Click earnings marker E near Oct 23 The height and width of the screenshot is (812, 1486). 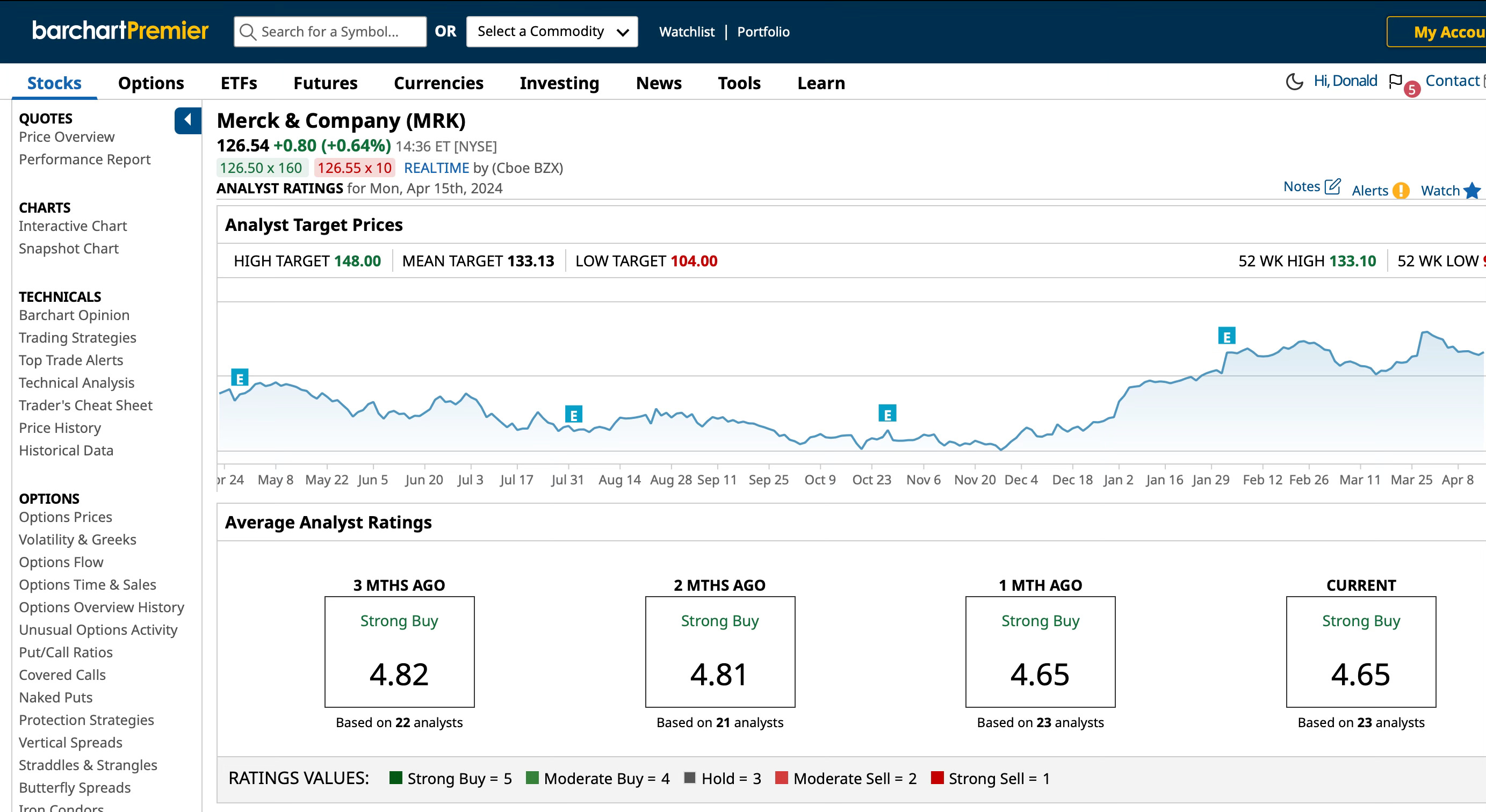tap(887, 414)
